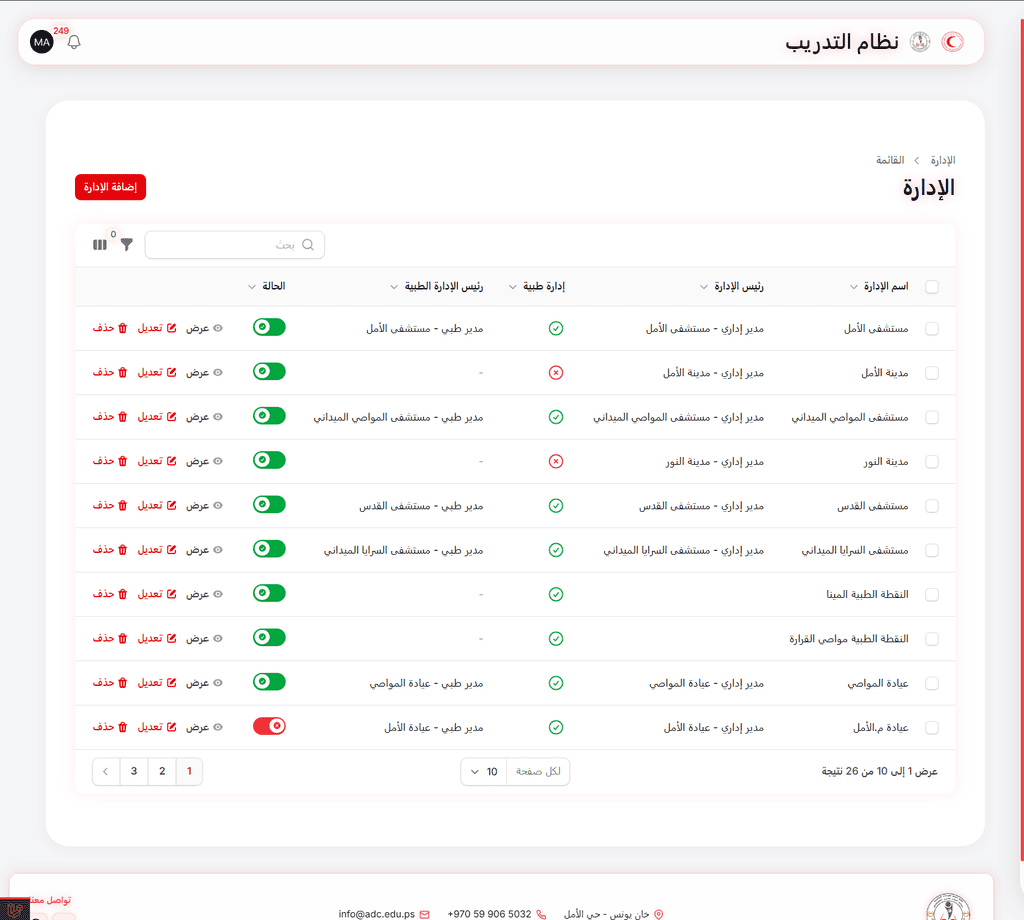View مستشفى الأمل row with عرض

pyautogui.click(x=204, y=328)
